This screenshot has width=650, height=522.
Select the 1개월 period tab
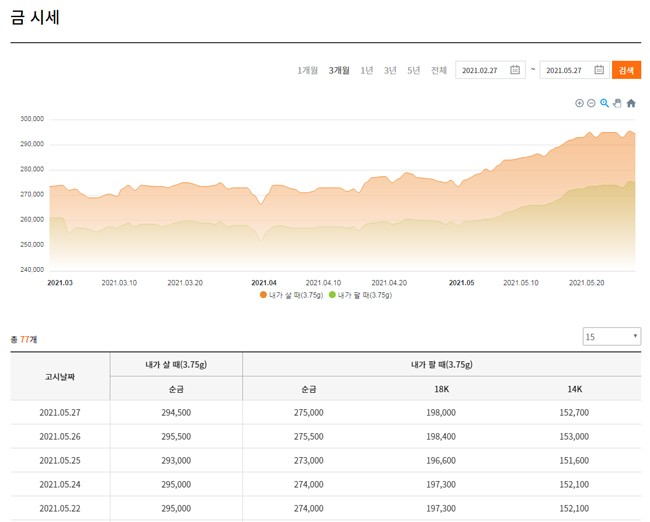pos(307,70)
